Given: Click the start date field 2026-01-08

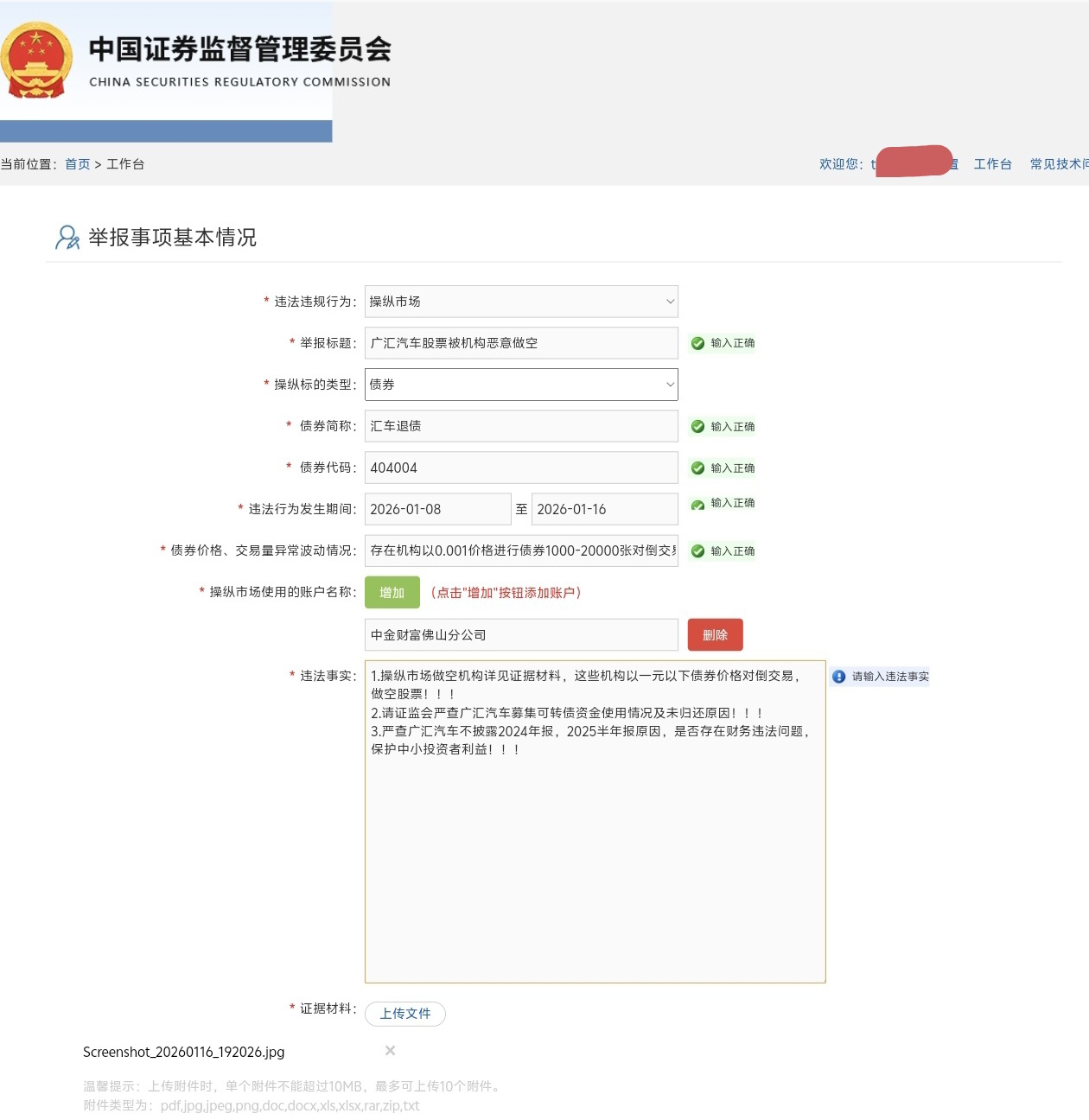Looking at the screenshot, I should (x=438, y=509).
